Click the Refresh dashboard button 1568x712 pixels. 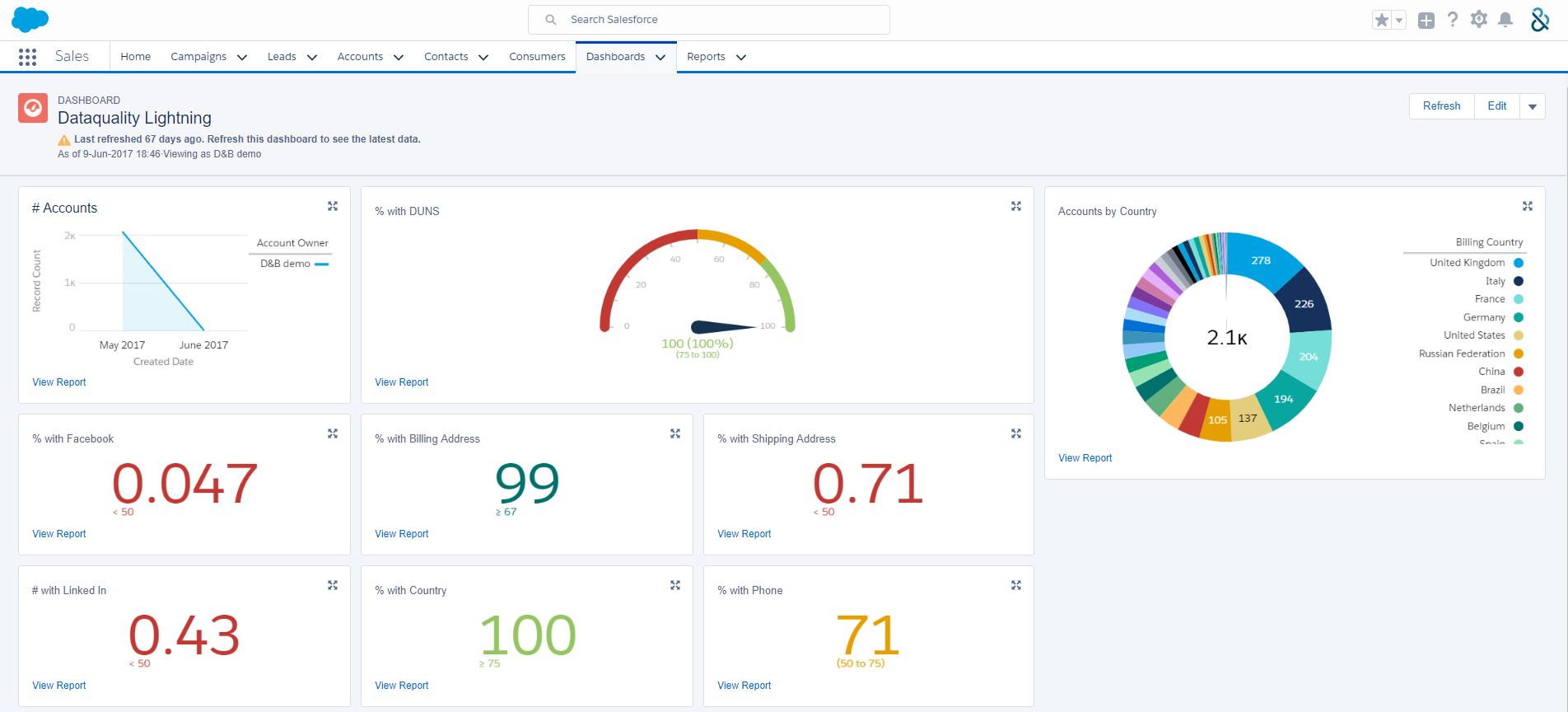pos(1441,106)
